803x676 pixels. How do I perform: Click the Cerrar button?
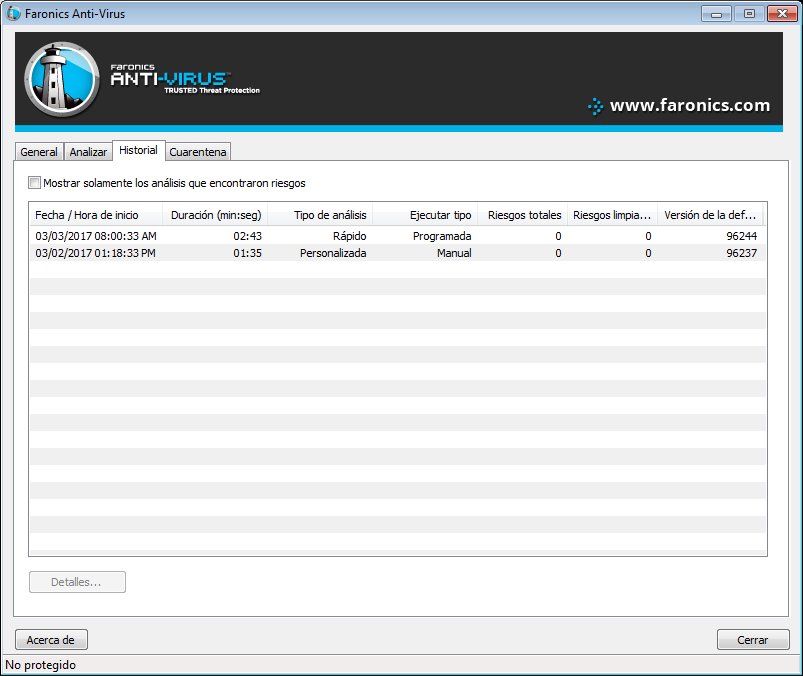coord(753,640)
